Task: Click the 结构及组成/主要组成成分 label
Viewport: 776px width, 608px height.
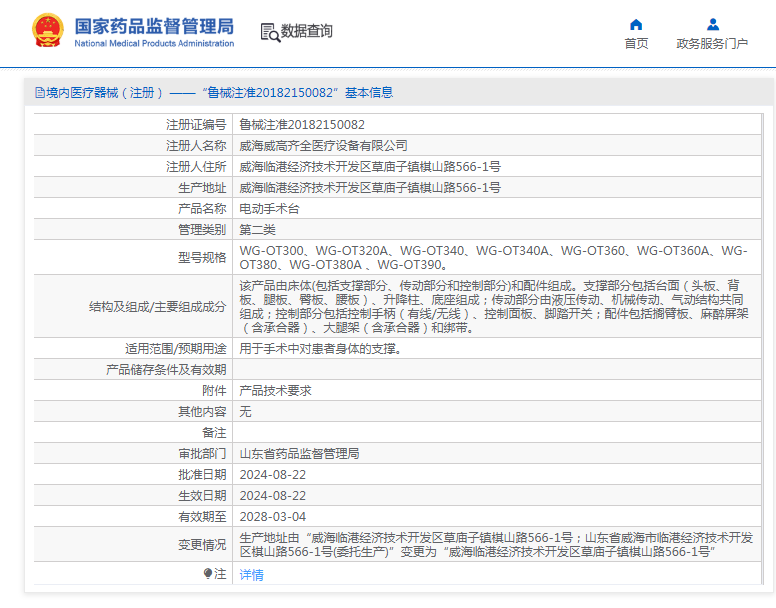Action: pos(157,307)
